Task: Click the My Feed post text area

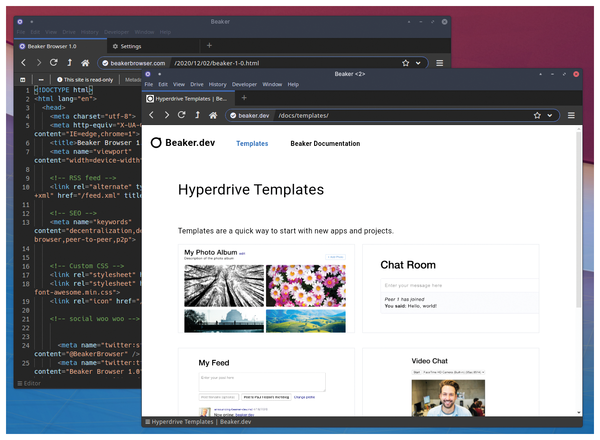Action: [x=262, y=382]
